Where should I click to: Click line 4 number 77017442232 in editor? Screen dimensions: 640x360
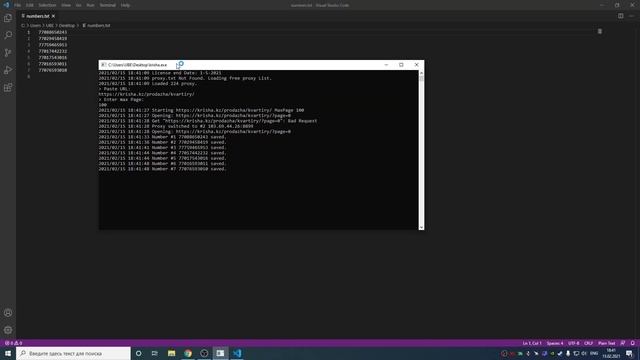(53, 51)
